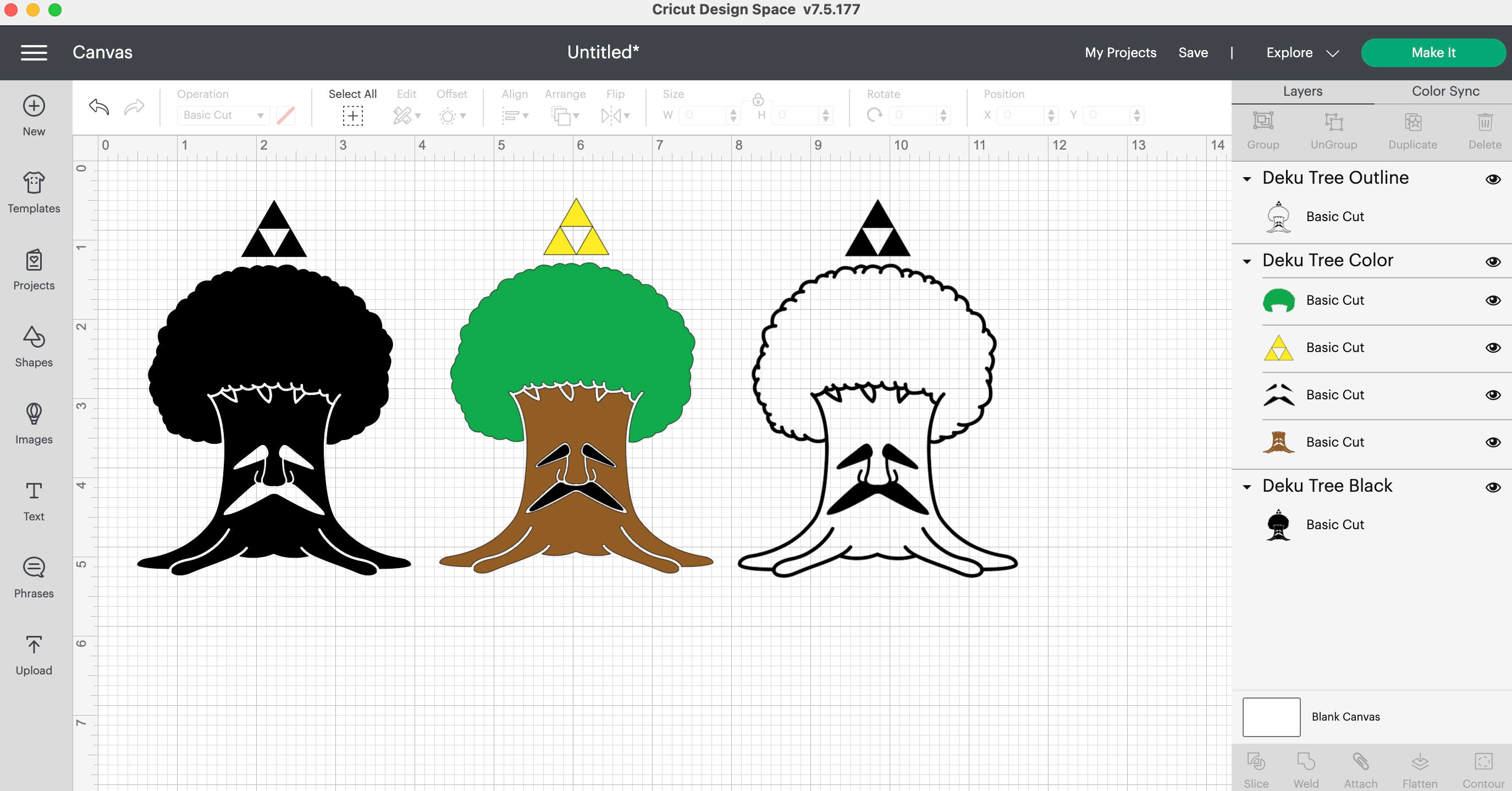Open the Explore machine dropdown
The image size is (1512, 791).
coord(1302,53)
